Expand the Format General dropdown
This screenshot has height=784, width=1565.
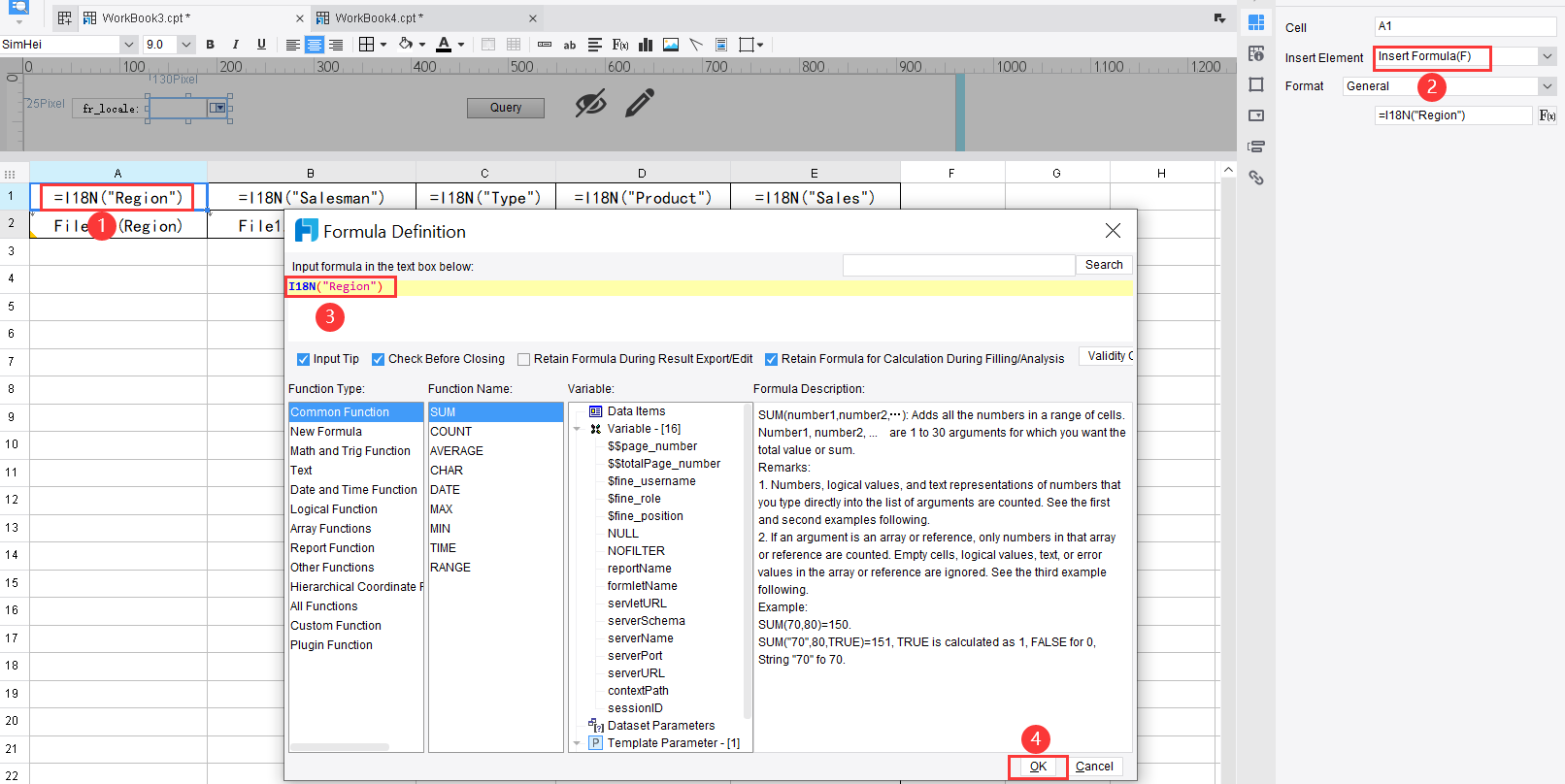click(x=1547, y=86)
